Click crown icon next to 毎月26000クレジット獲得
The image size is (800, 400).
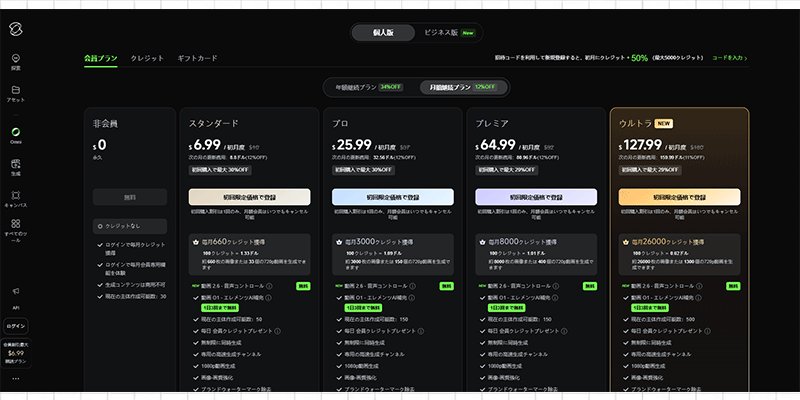626,242
